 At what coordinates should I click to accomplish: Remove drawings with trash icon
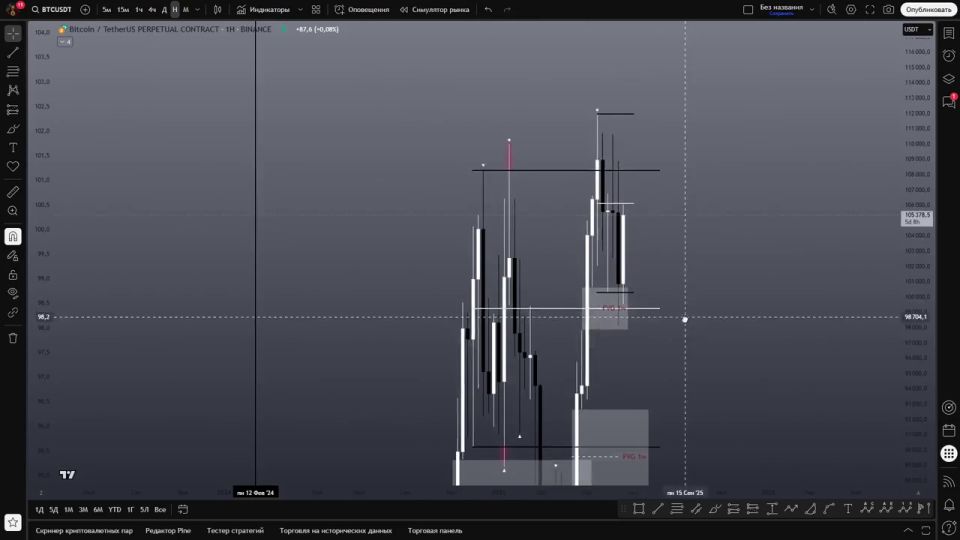click(13, 338)
